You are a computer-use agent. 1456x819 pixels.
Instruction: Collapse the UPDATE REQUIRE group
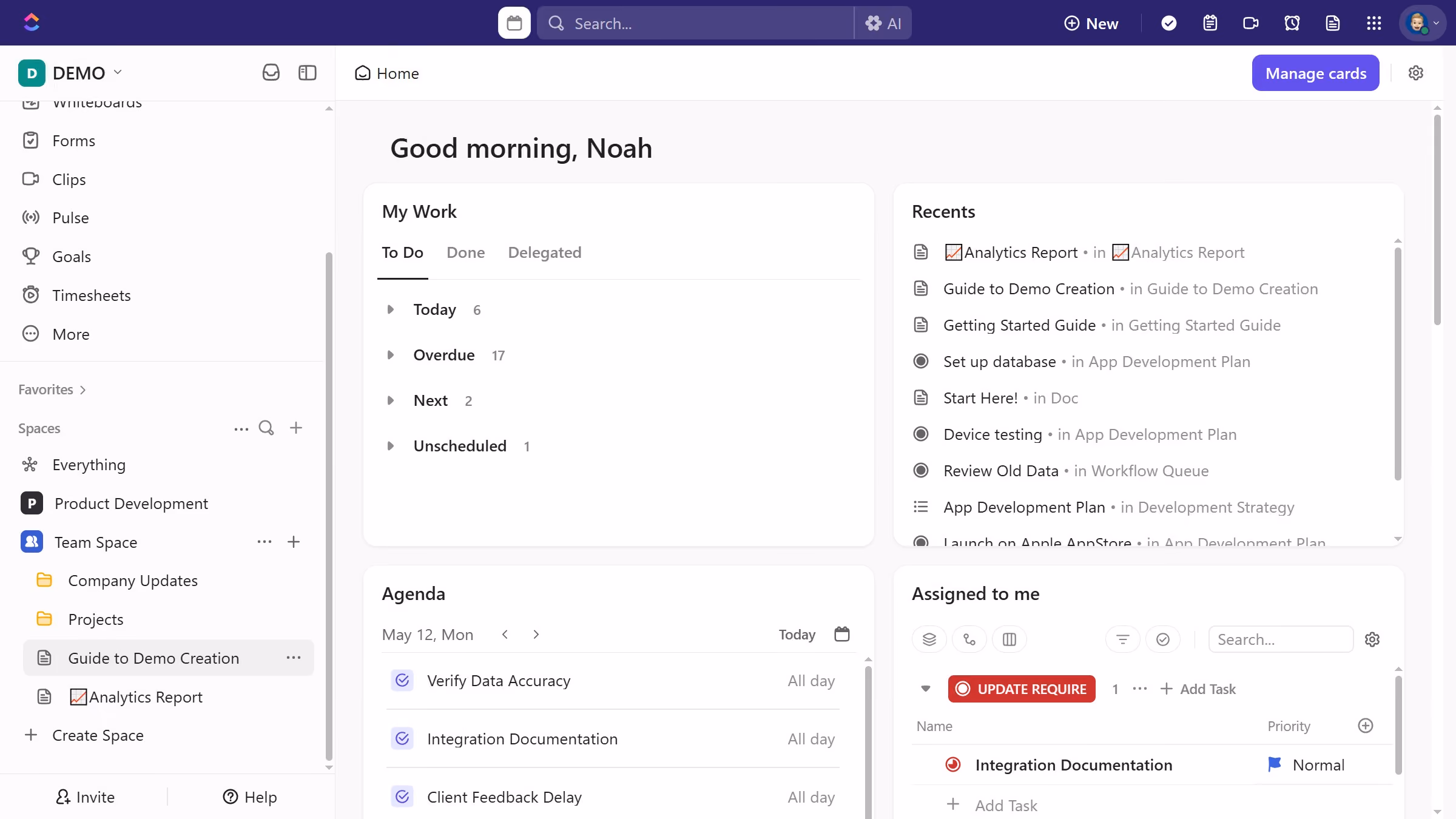click(x=925, y=689)
